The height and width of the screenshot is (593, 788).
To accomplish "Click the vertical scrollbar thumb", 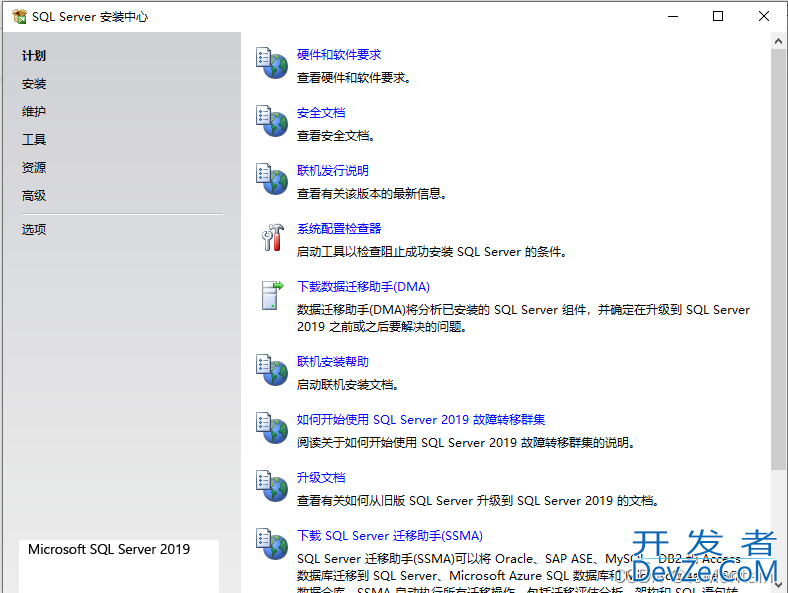I will point(778,260).
